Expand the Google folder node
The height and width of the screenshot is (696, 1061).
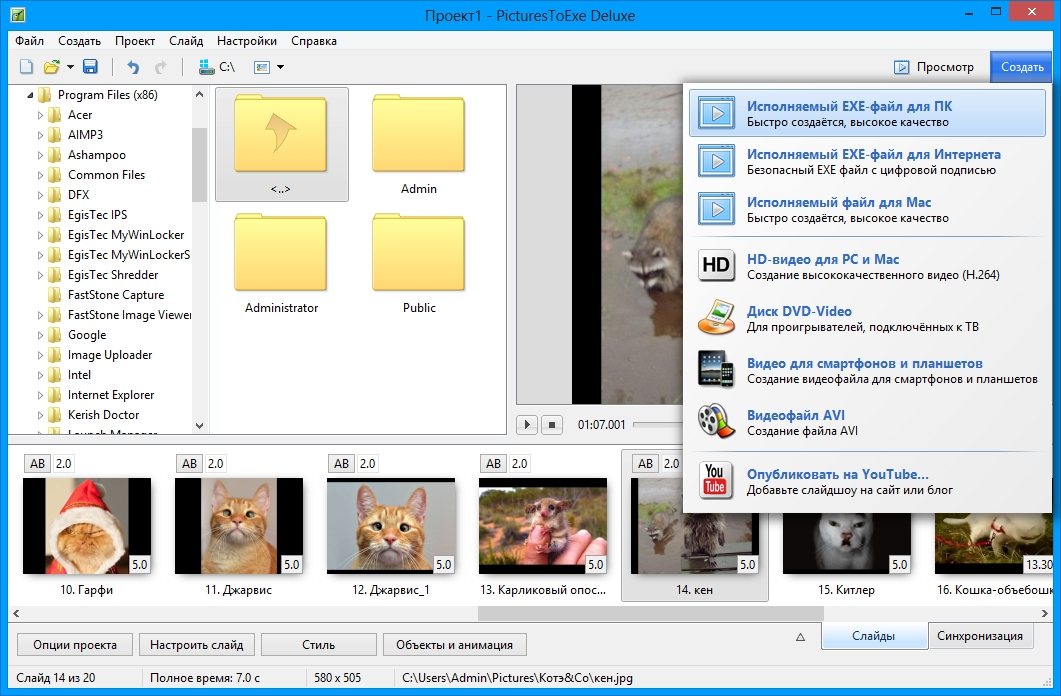pos(40,335)
